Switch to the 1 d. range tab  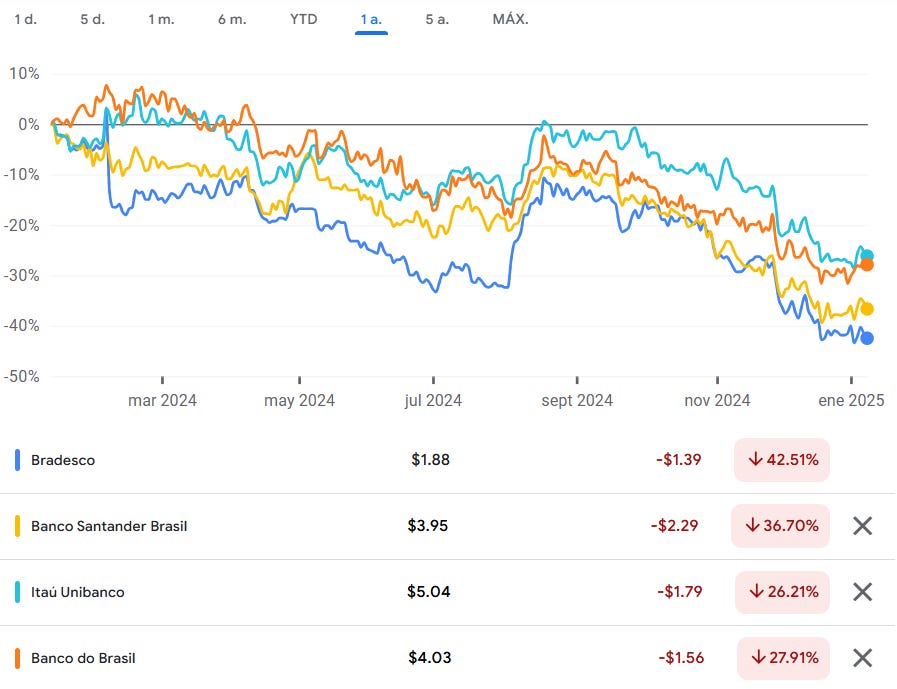pyautogui.click(x=26, y=19)
